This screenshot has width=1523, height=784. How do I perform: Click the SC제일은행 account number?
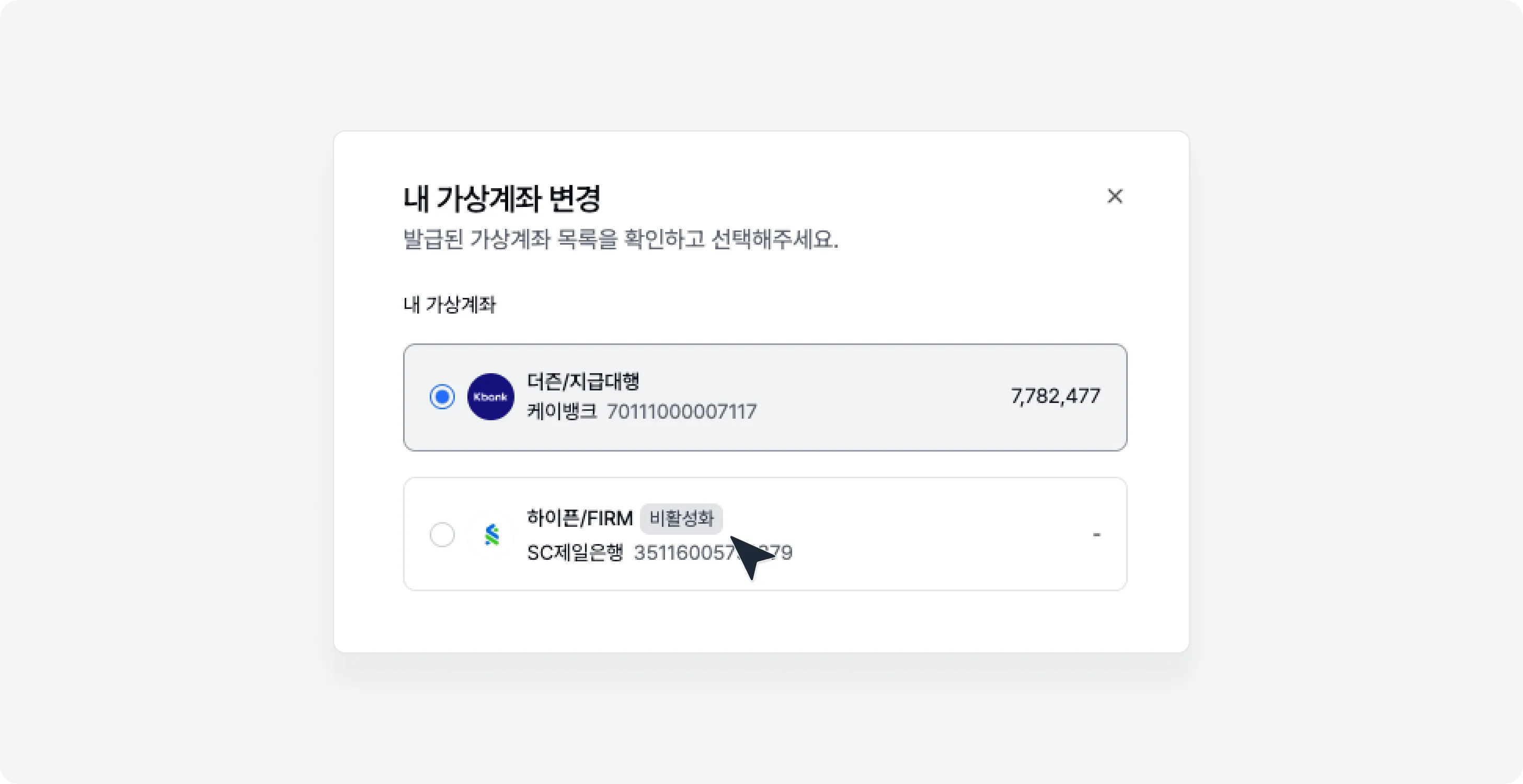(x=713, y=553)
